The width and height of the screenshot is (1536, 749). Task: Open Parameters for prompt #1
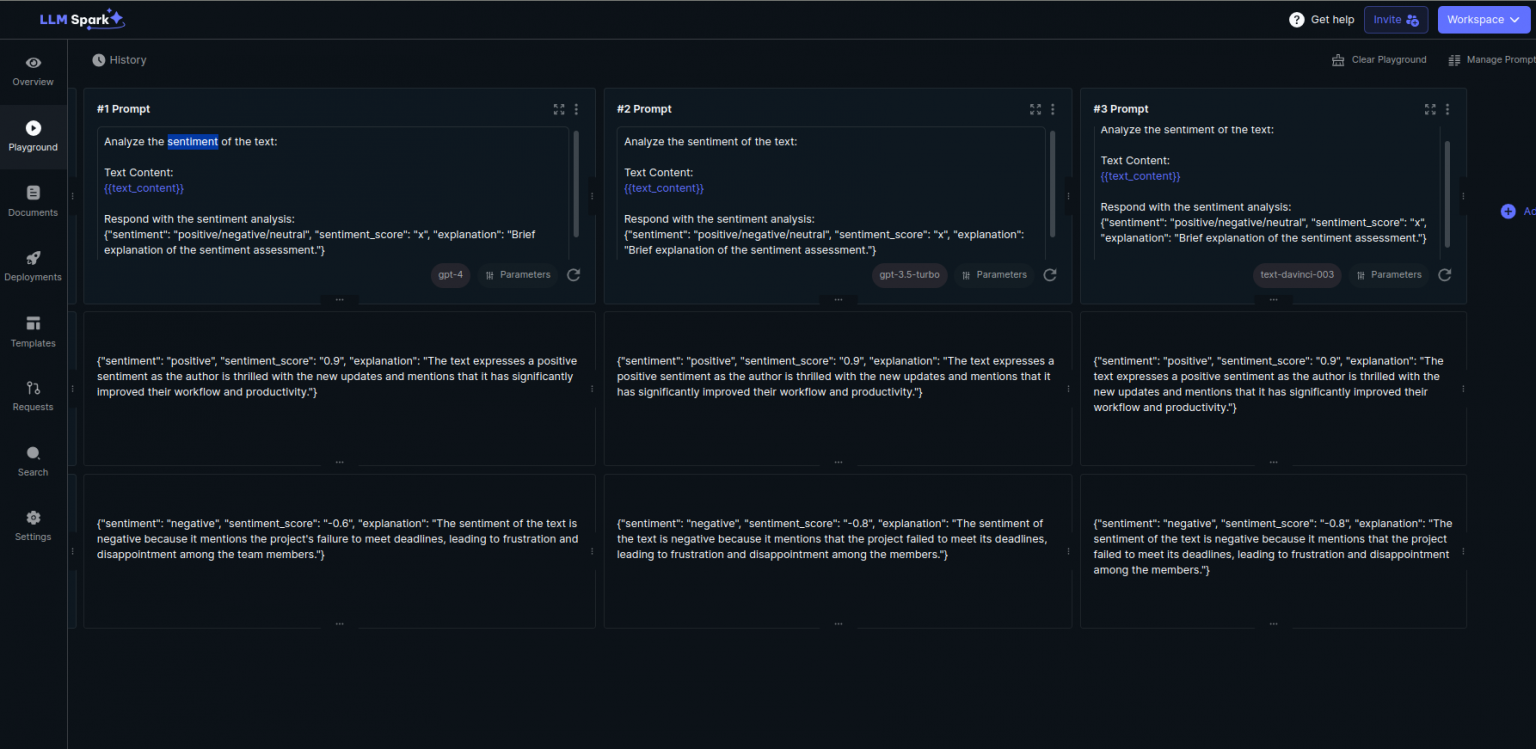point(518,275)
